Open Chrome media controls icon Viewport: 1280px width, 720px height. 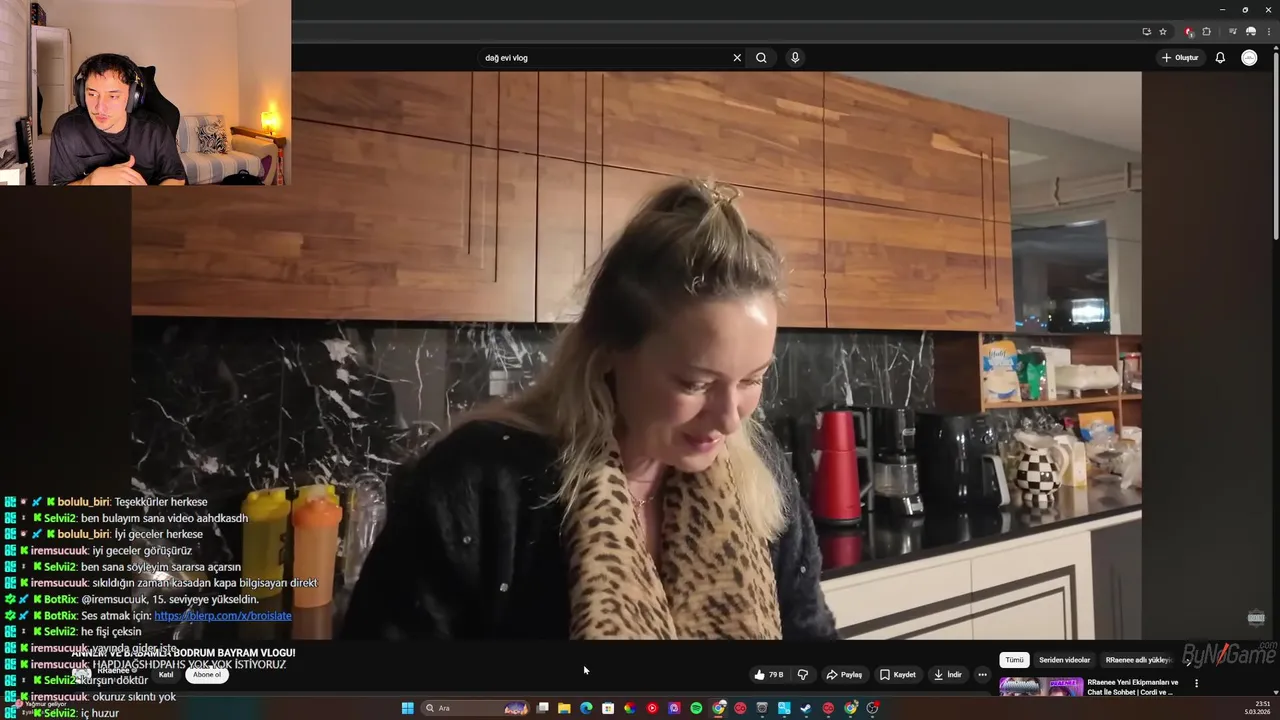[1233, 31]
